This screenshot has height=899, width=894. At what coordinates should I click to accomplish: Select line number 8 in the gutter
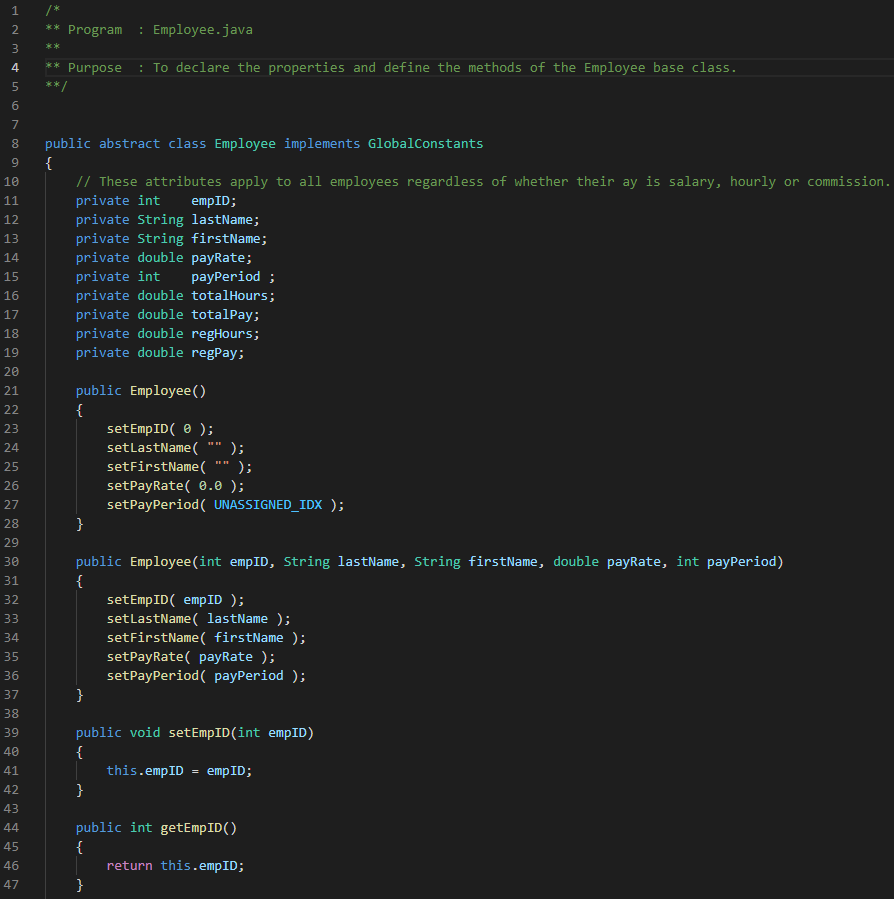click(x=14, y=143)
